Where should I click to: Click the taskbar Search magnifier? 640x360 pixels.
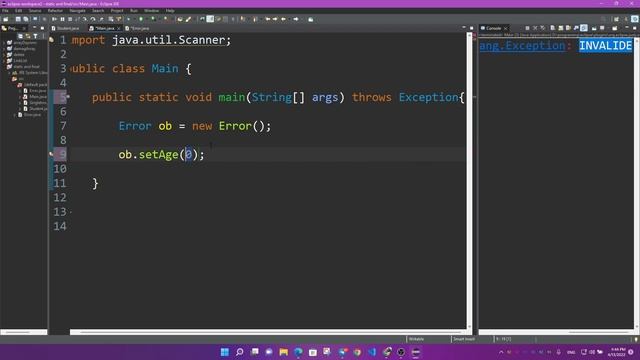tap(240, 352)
